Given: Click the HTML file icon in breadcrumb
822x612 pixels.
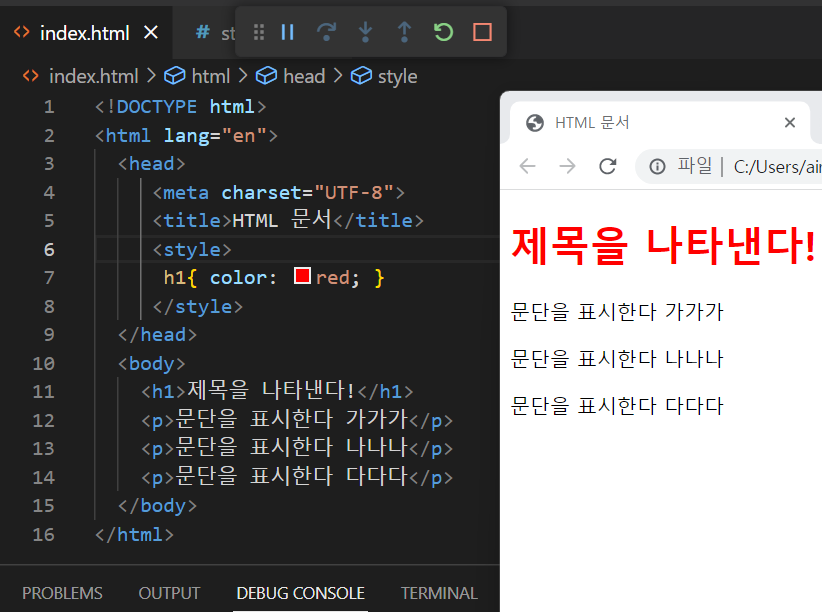Looking at the screenshot, I should (30, 76).
